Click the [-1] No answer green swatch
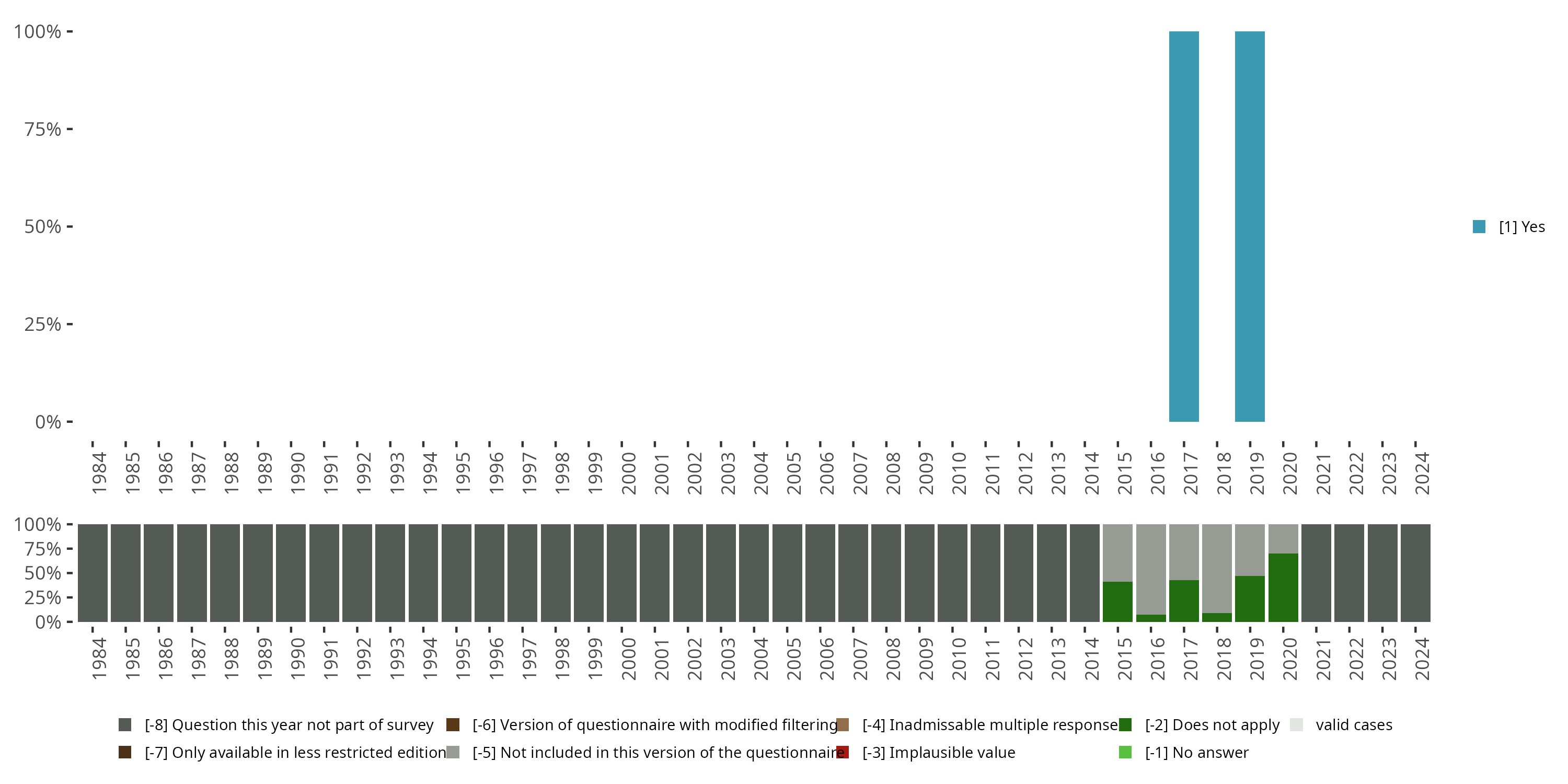 pyautogui.click(x=1125, y=752)
